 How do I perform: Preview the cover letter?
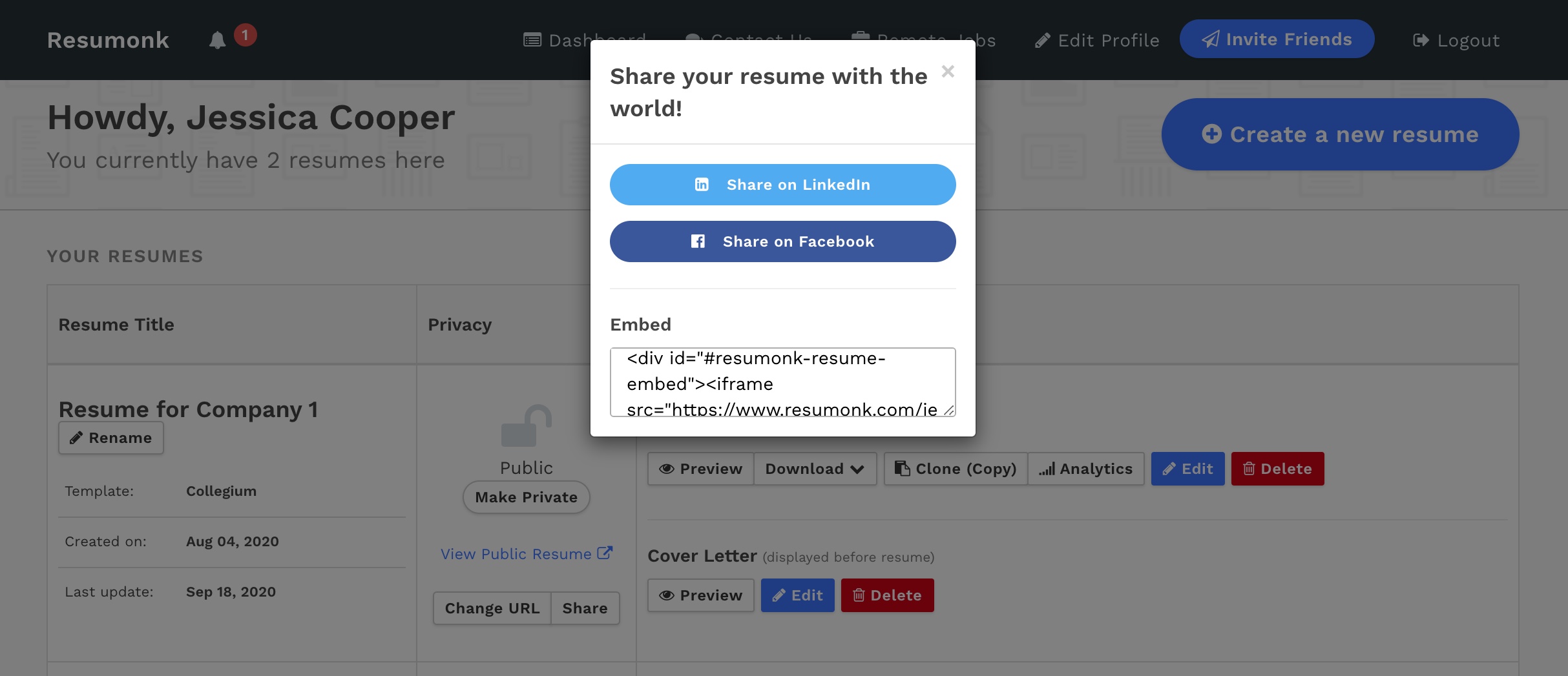pyautogui.click(x=701, y=595)
